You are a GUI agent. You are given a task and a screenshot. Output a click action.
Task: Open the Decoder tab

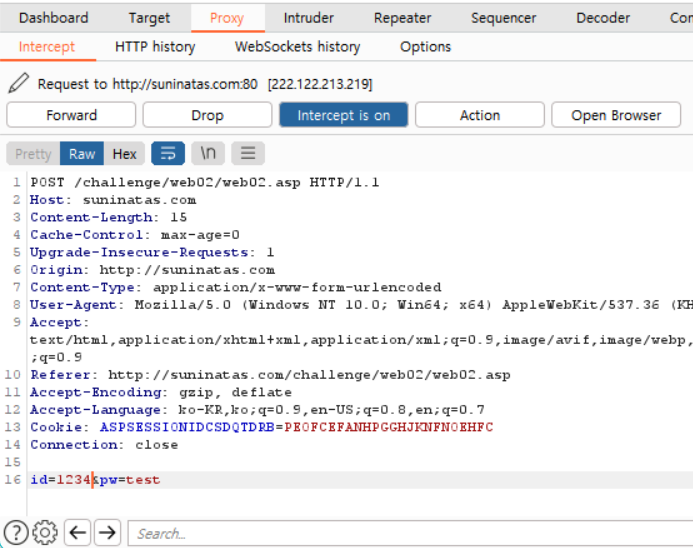pyautogui.click(x=603, y=18)
